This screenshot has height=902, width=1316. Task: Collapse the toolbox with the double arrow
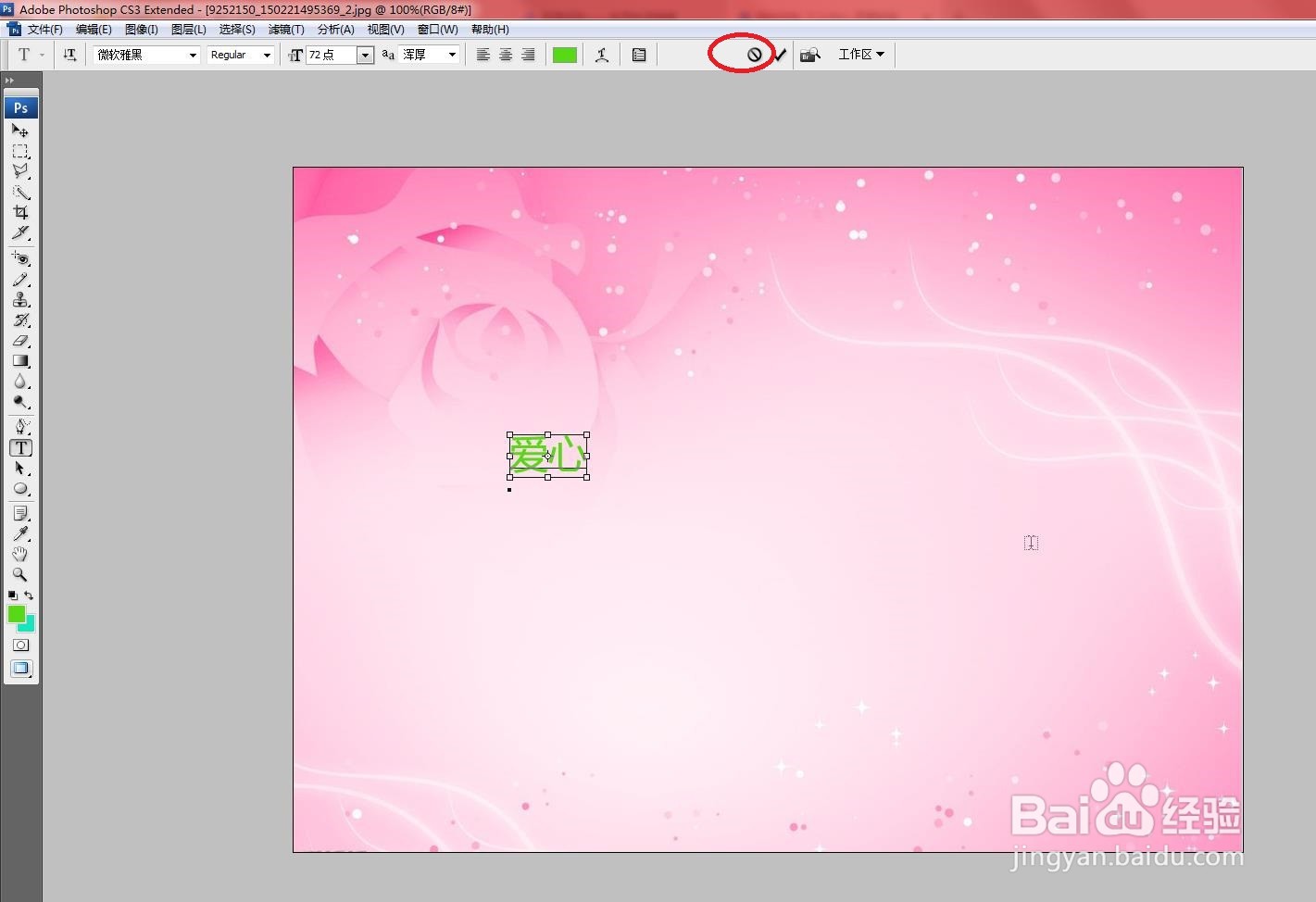click(x=10, y=81)
